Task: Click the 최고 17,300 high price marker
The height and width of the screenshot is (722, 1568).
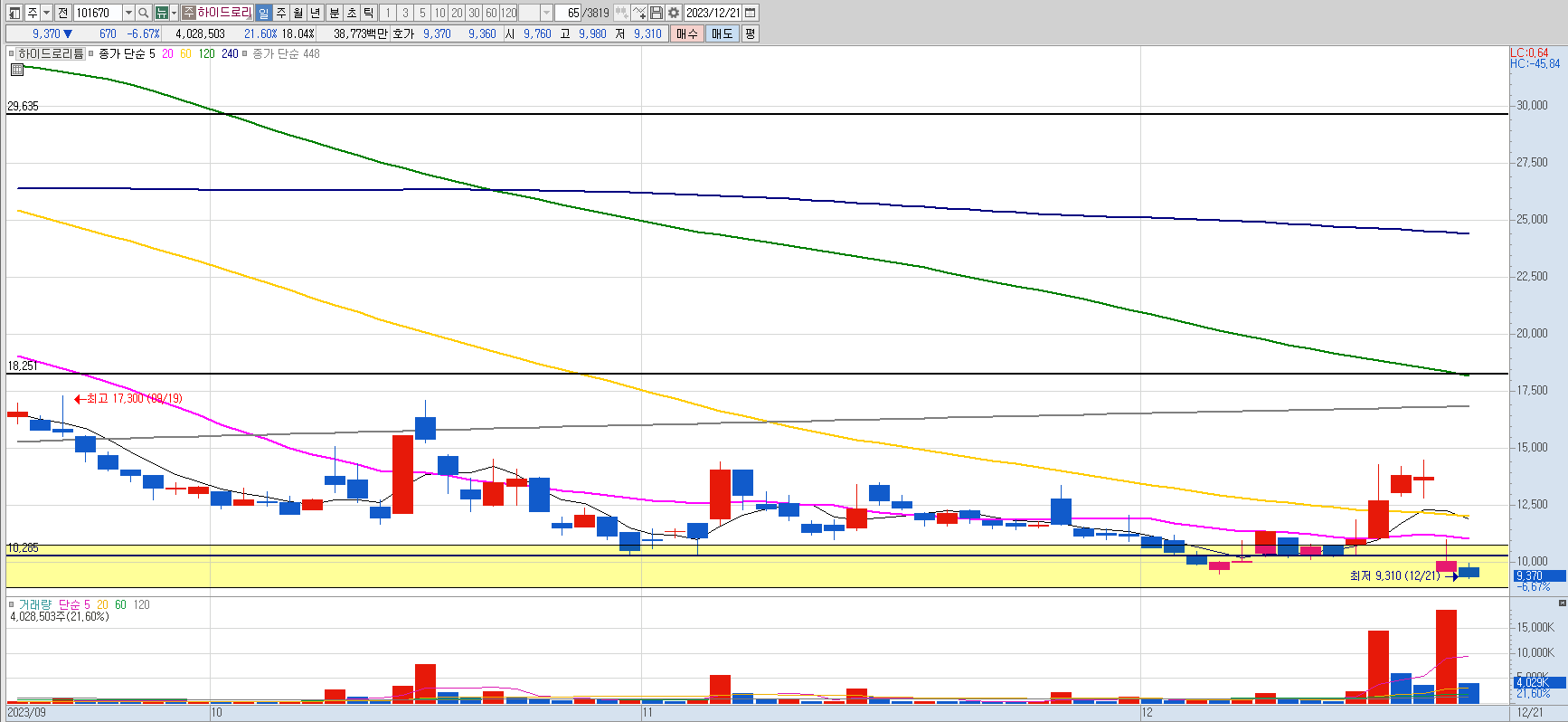Action: (x=128, y=398)
